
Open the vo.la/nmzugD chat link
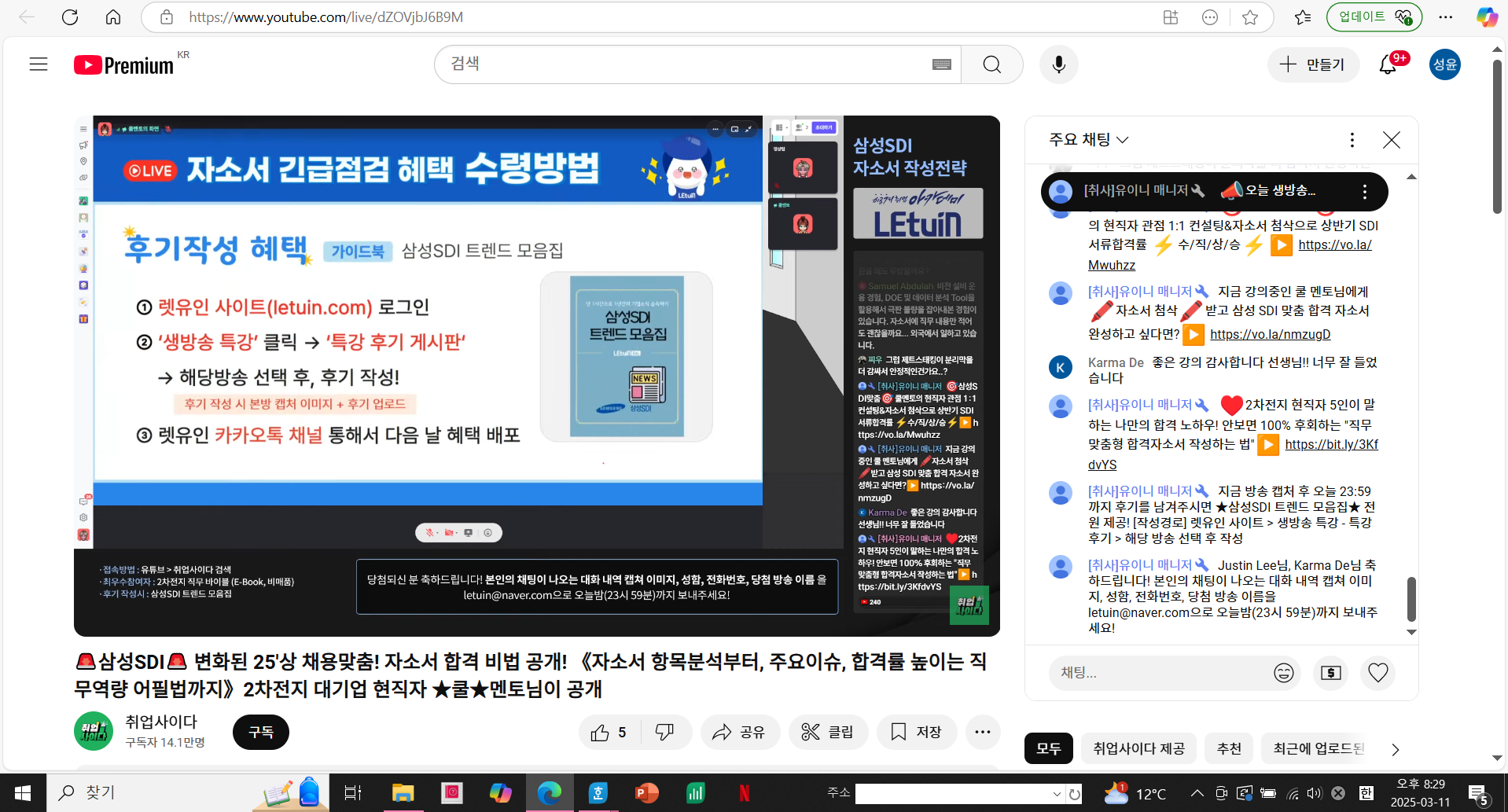point(1270,335)
